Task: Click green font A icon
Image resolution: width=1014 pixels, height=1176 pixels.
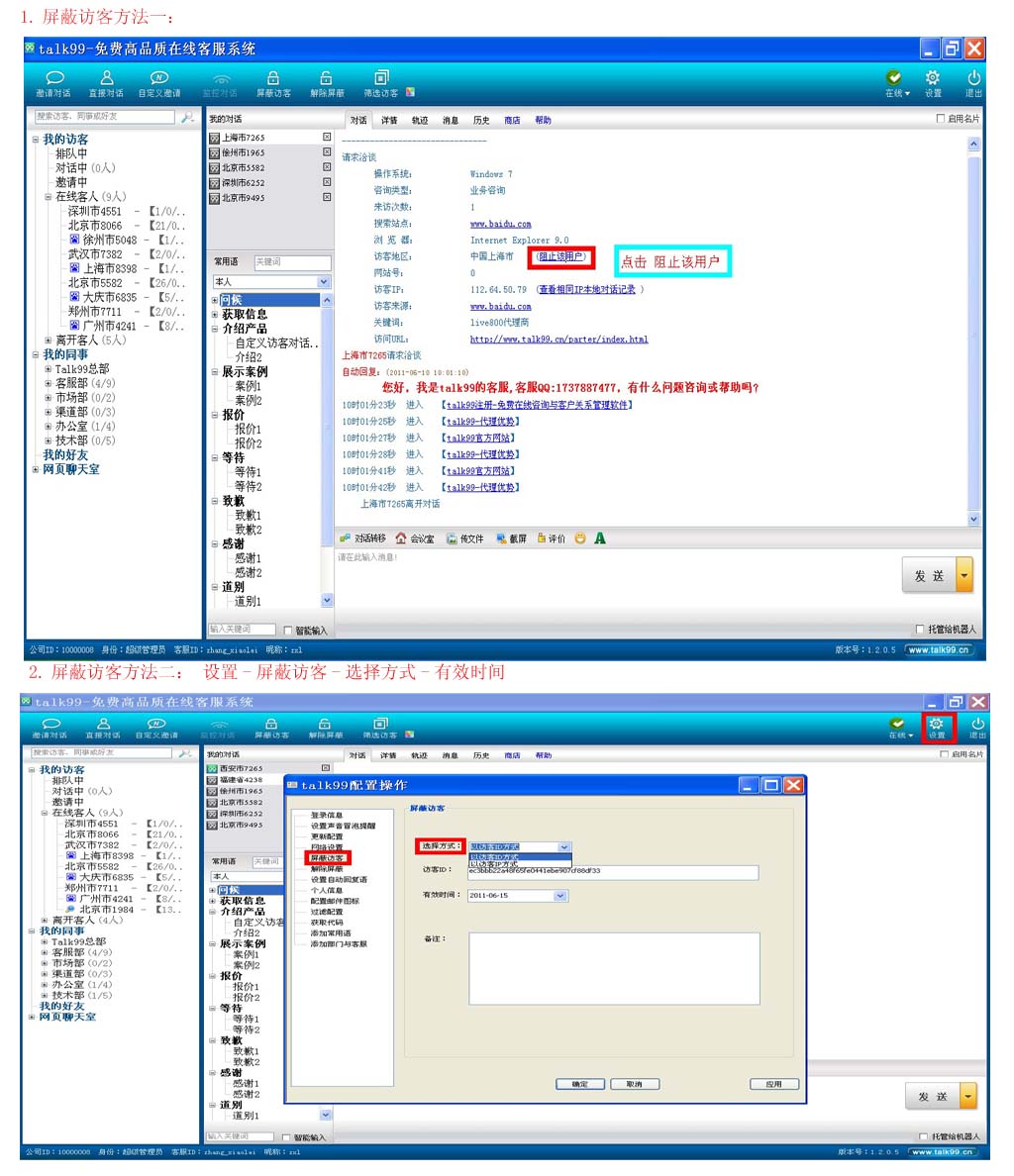Action: [600, 539]
